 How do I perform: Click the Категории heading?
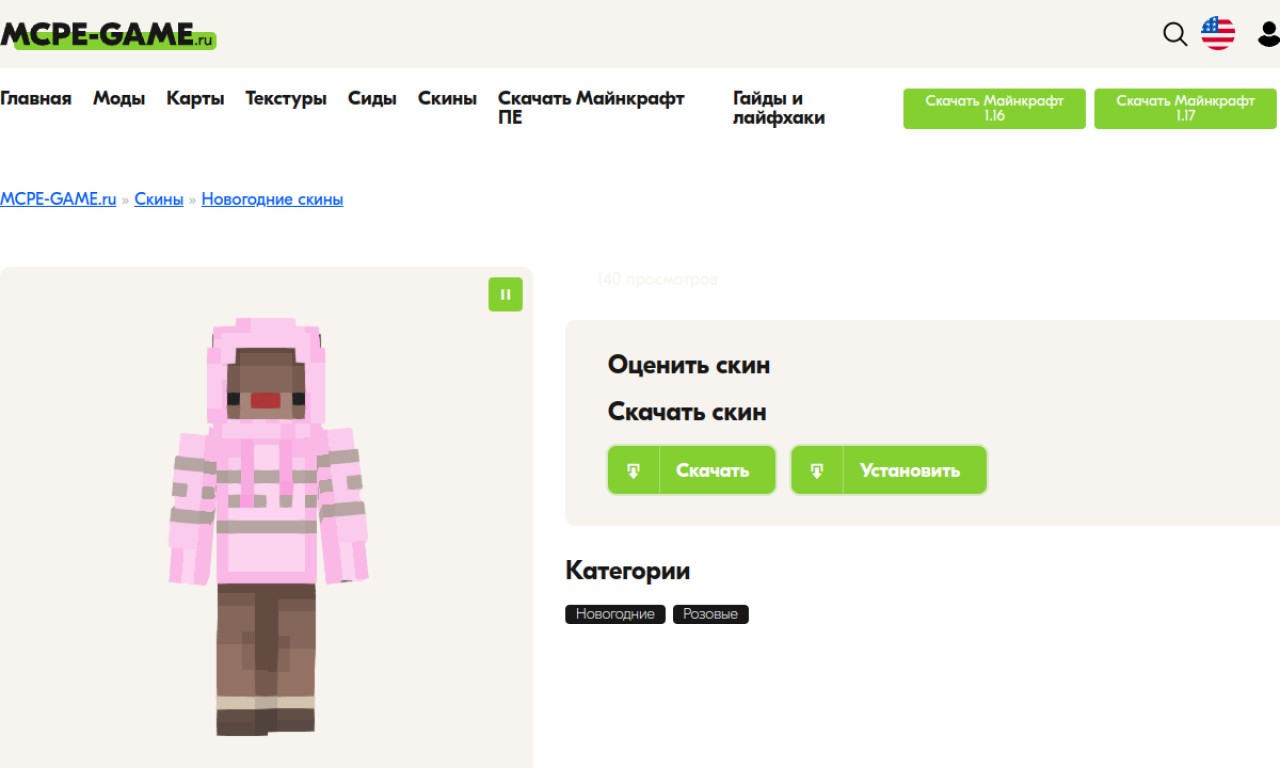628,570
